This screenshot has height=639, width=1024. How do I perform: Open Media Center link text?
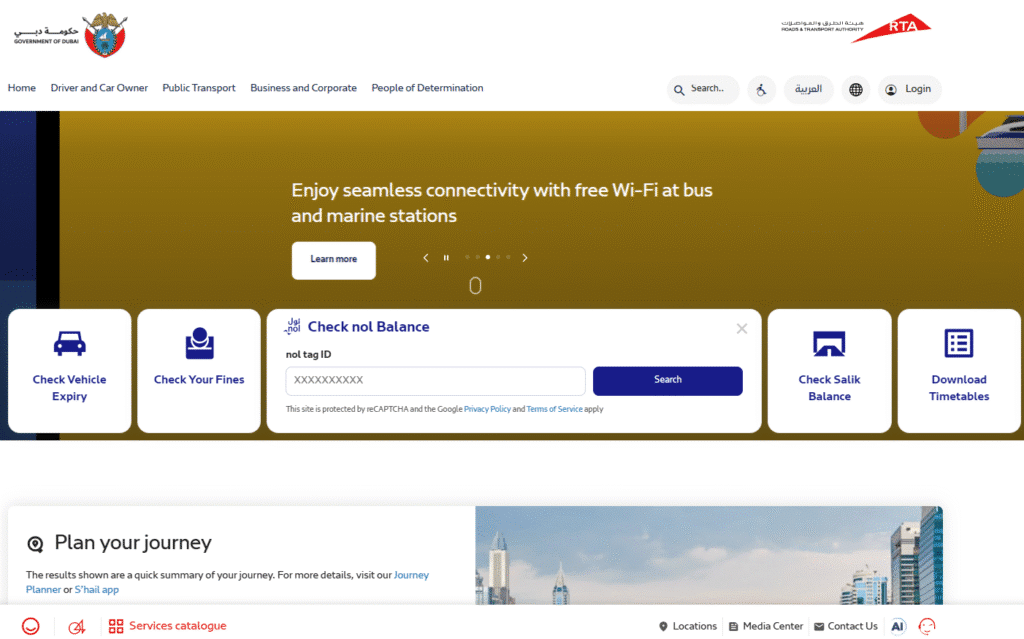tap(773, 626)
